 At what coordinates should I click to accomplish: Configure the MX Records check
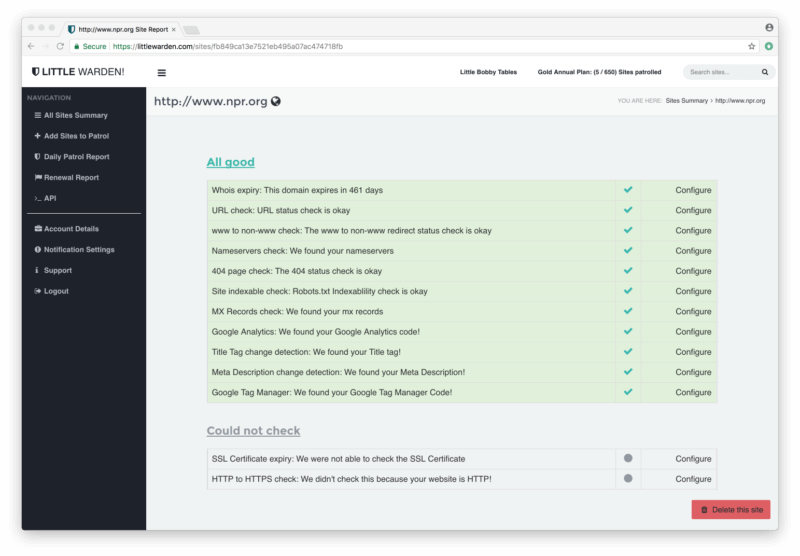(693, 312)
